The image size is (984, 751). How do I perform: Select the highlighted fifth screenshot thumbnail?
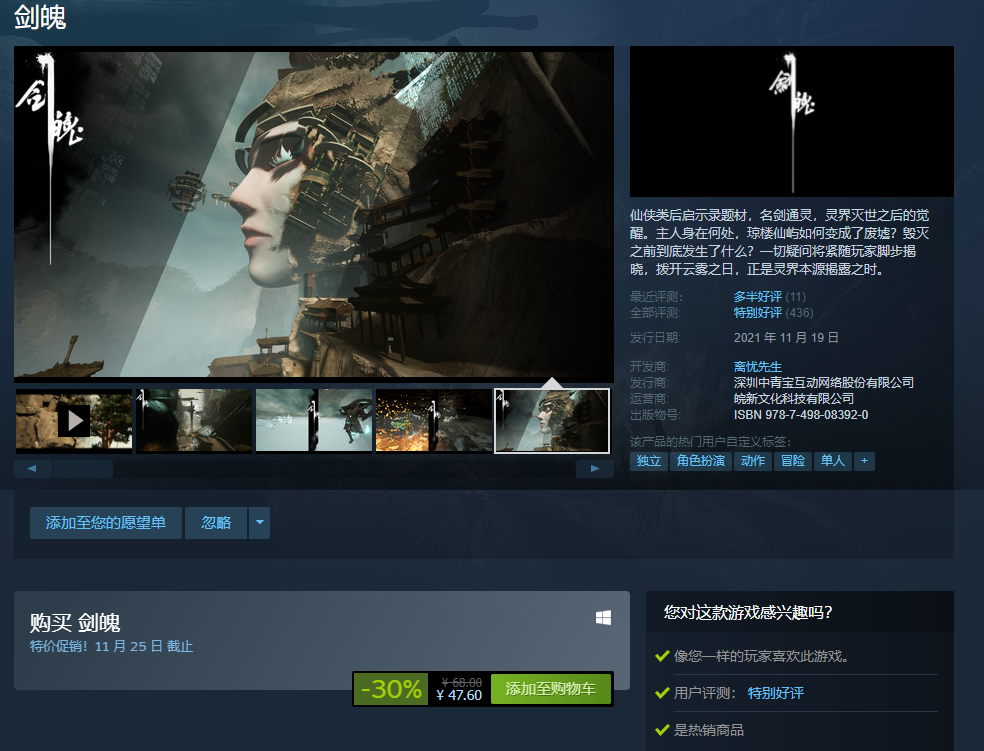click(552, 420)
